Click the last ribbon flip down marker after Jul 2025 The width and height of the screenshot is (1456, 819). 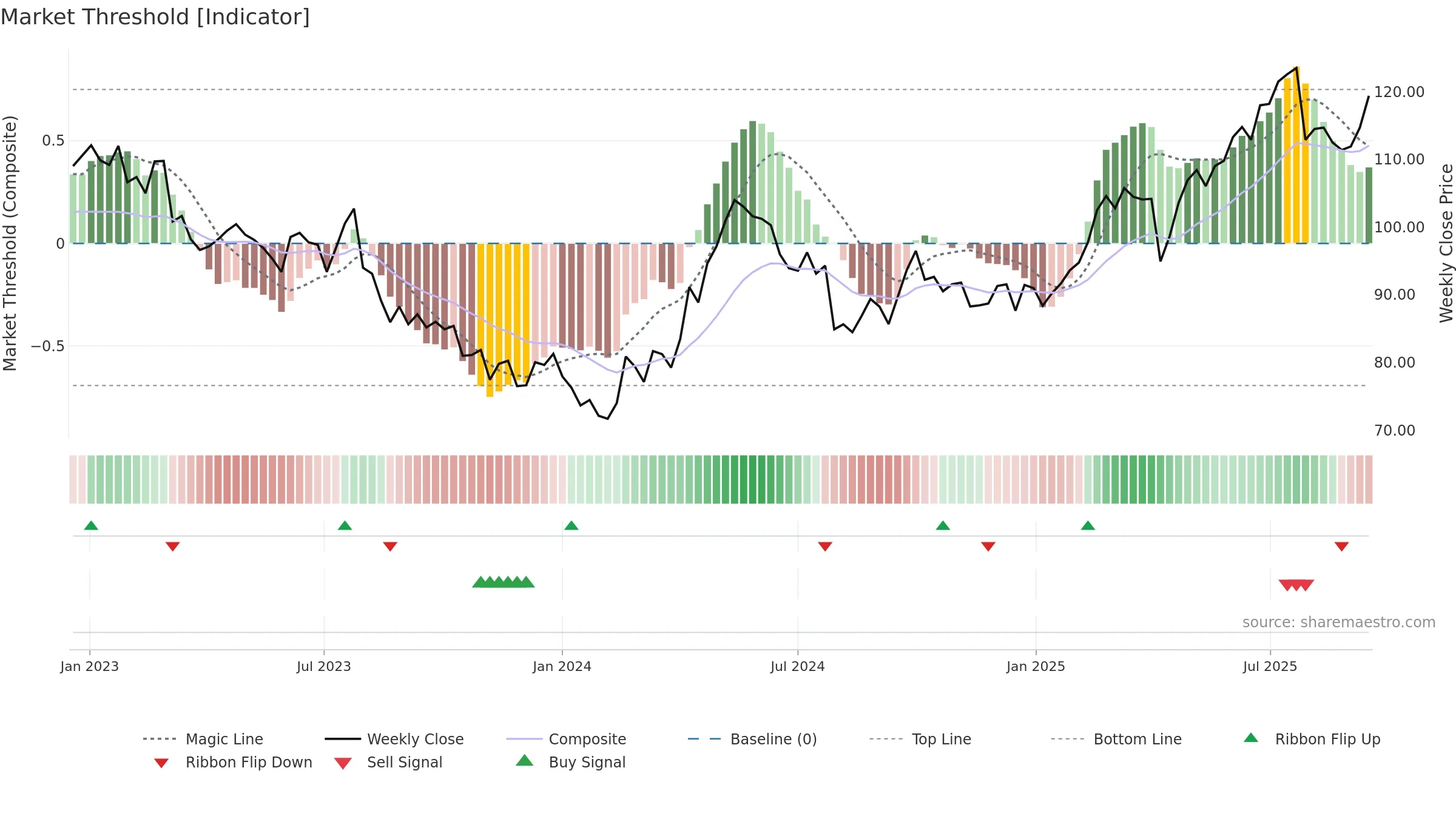coord(1341,547)
